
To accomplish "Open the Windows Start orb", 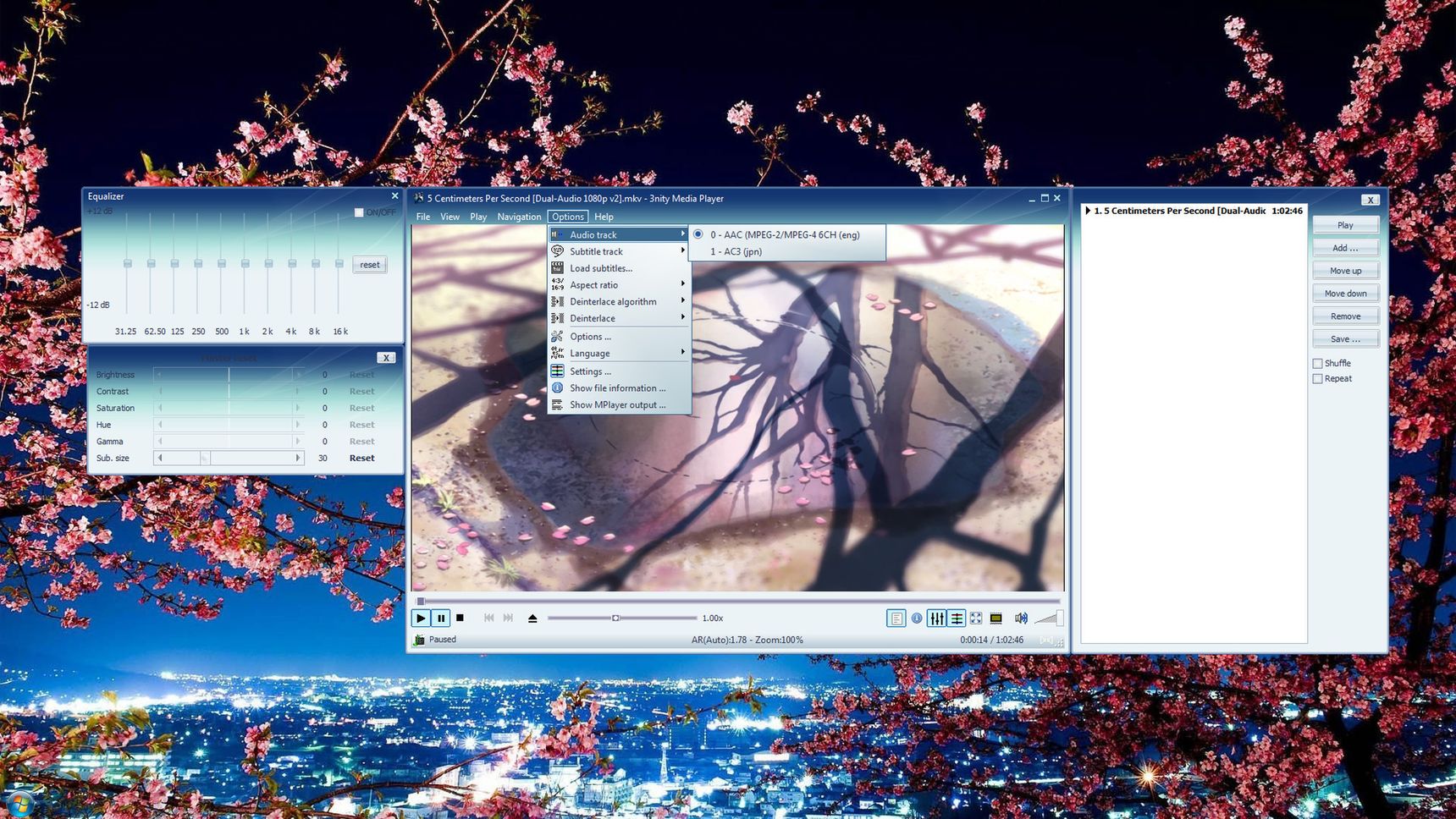I will 19,804.
